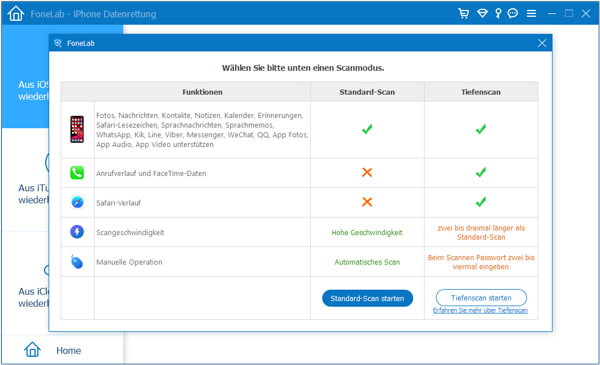Click the key registration icon
This screenshot has width=600, height=365.
pos(498,14)
